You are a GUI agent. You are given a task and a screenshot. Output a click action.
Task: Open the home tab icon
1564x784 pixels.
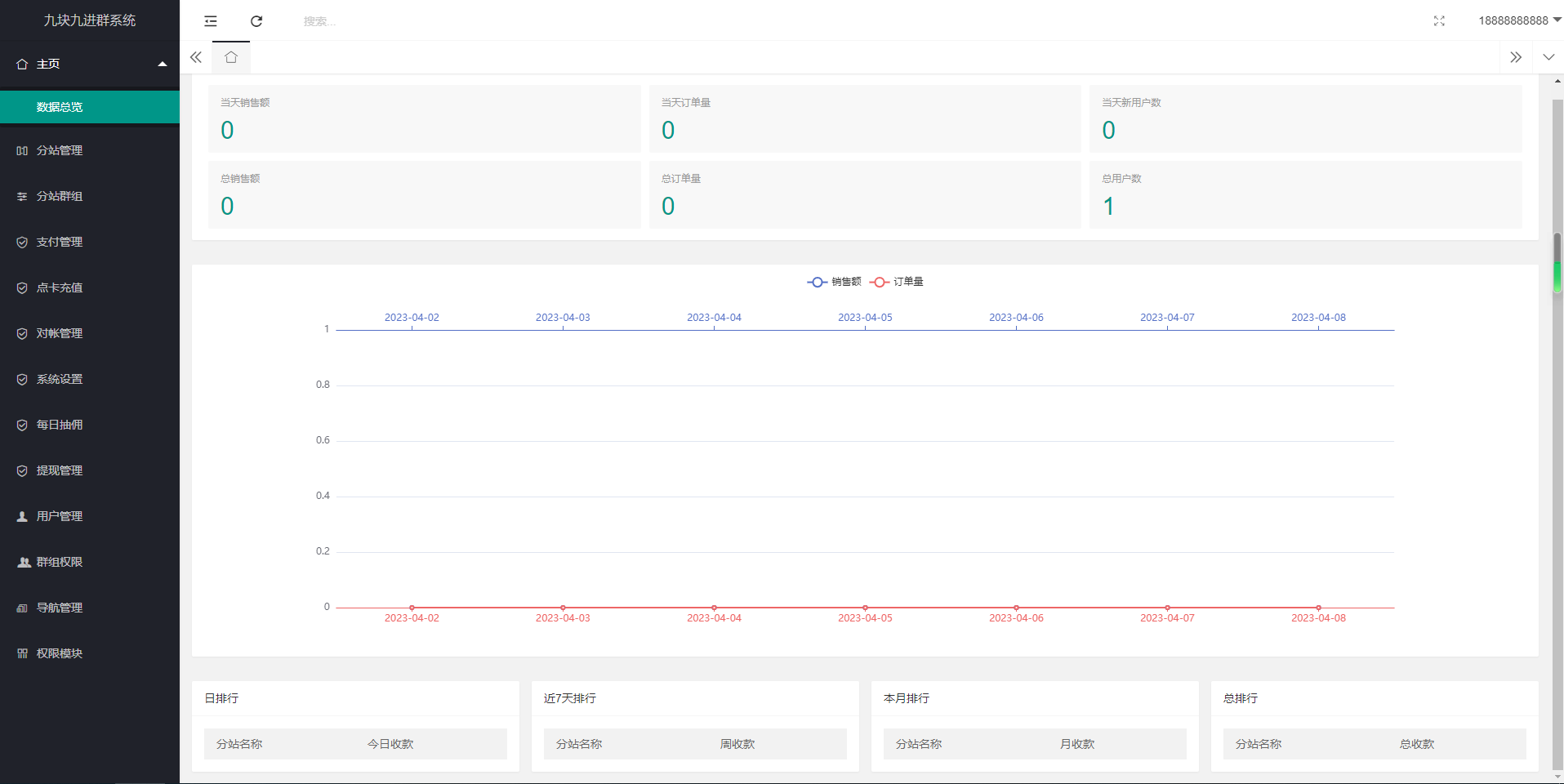231,57
